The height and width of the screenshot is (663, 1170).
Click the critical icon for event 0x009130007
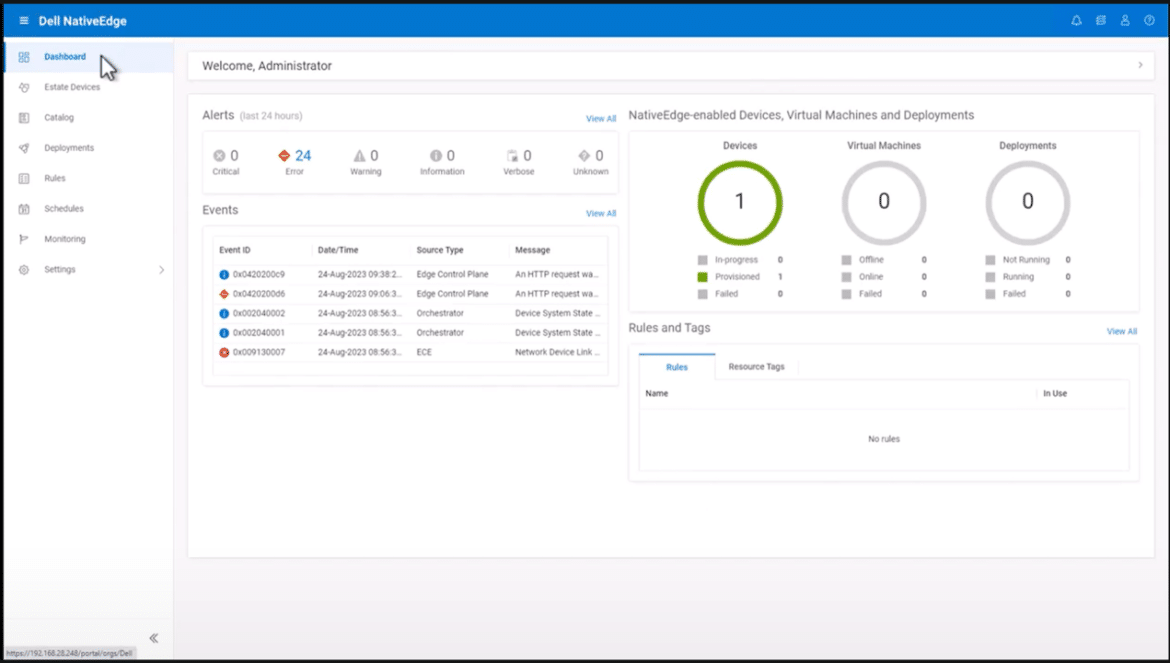click(224, 352)
